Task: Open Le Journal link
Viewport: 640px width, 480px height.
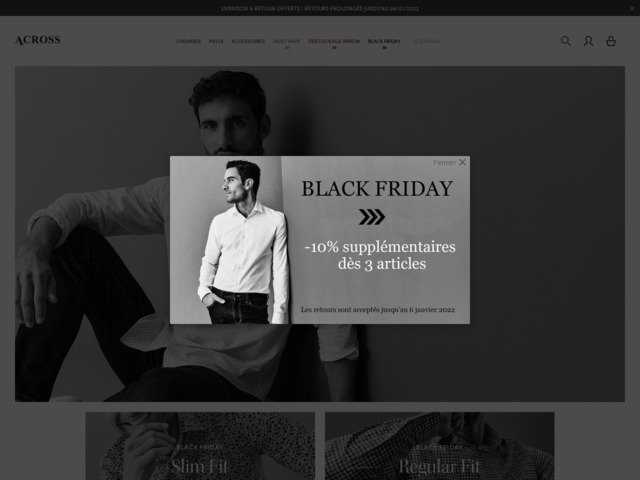Action: click(427, 41)
